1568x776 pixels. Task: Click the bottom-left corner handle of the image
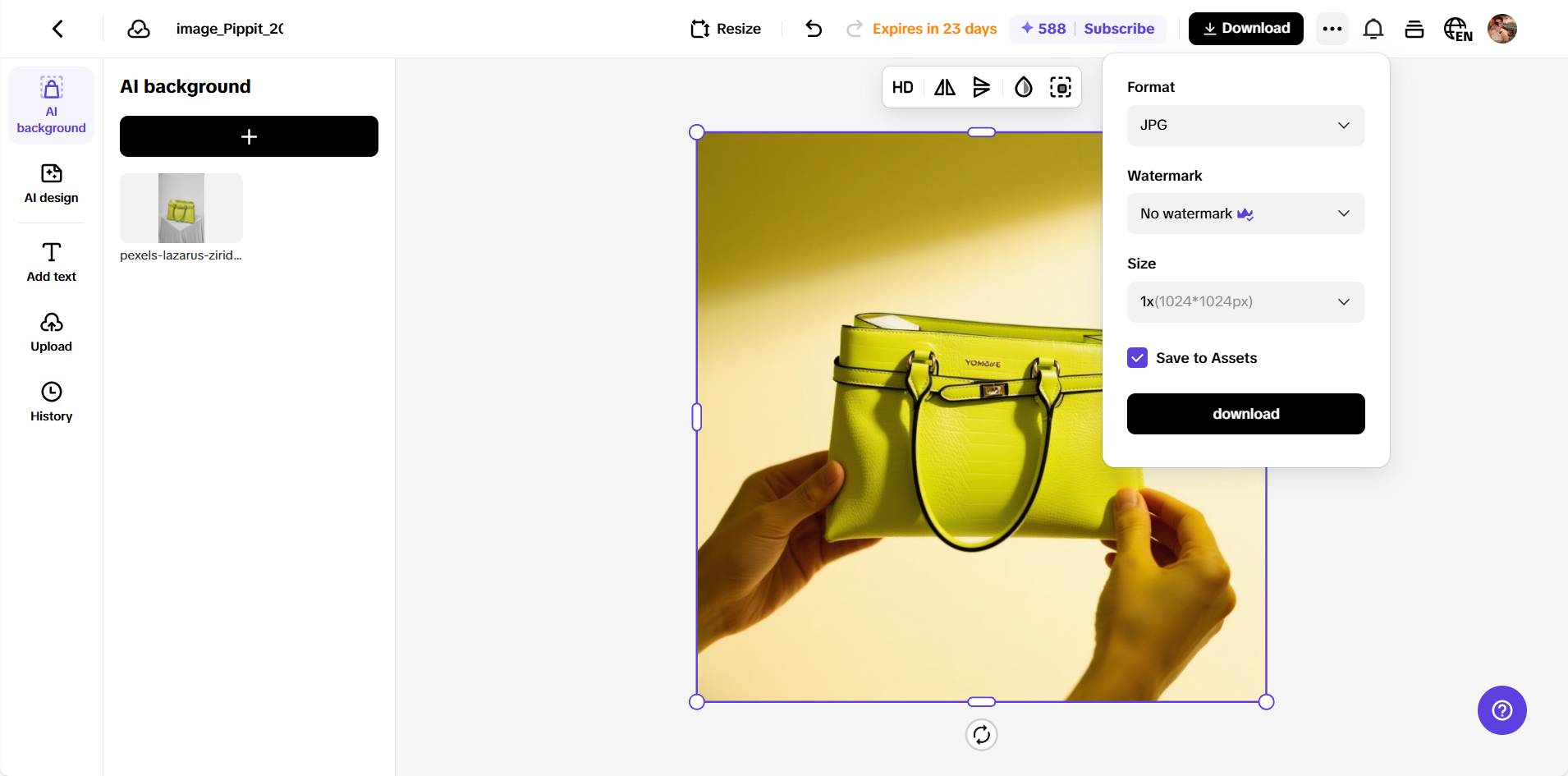tap(697, 702)
